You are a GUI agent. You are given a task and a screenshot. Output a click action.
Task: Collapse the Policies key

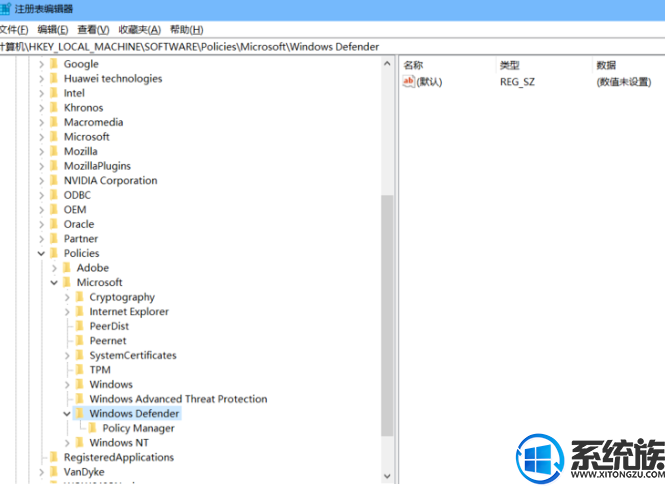coord(41,254)
